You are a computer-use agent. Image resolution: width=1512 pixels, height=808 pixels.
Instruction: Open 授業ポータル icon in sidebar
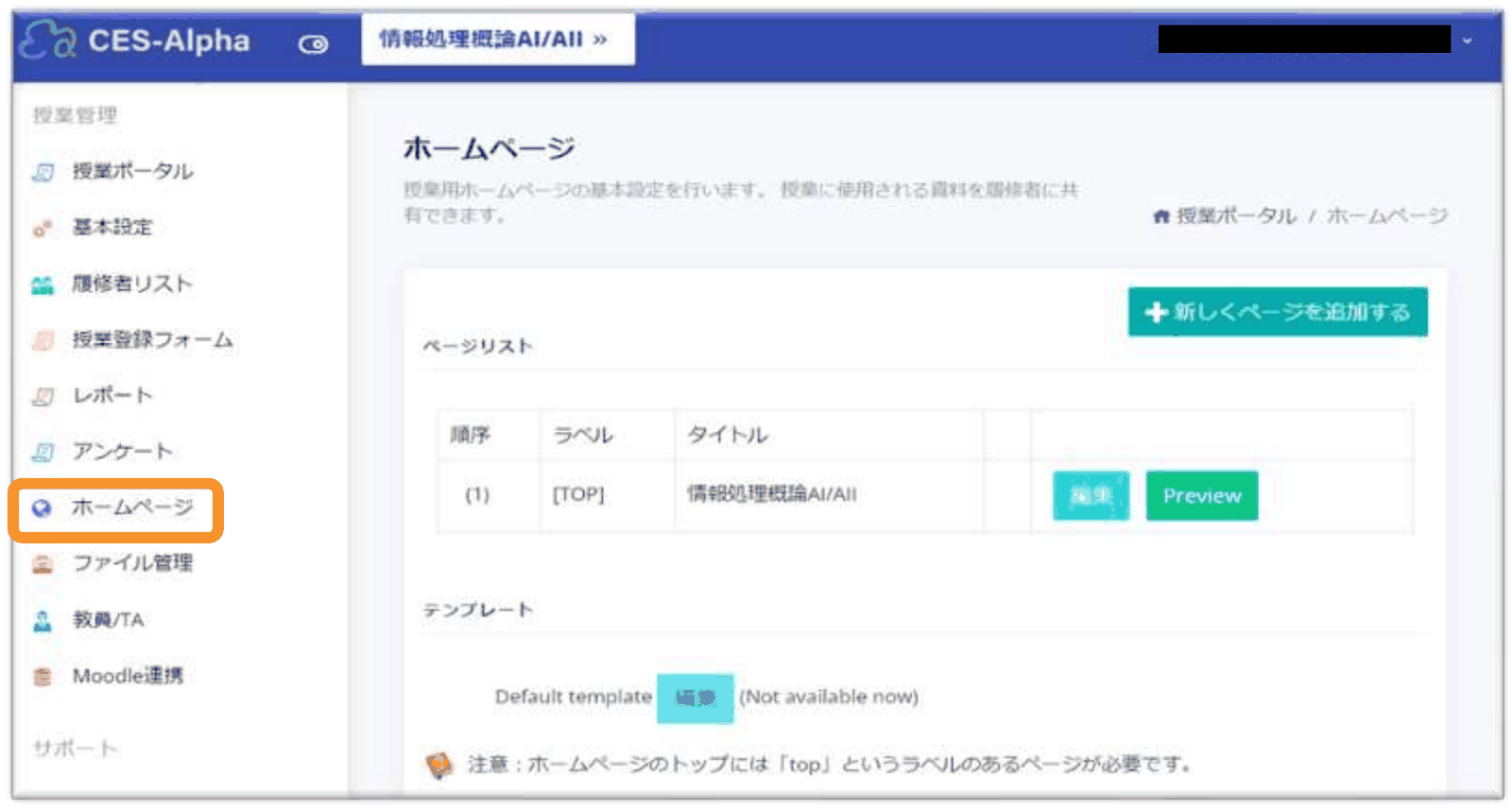[x=43, y=172]
